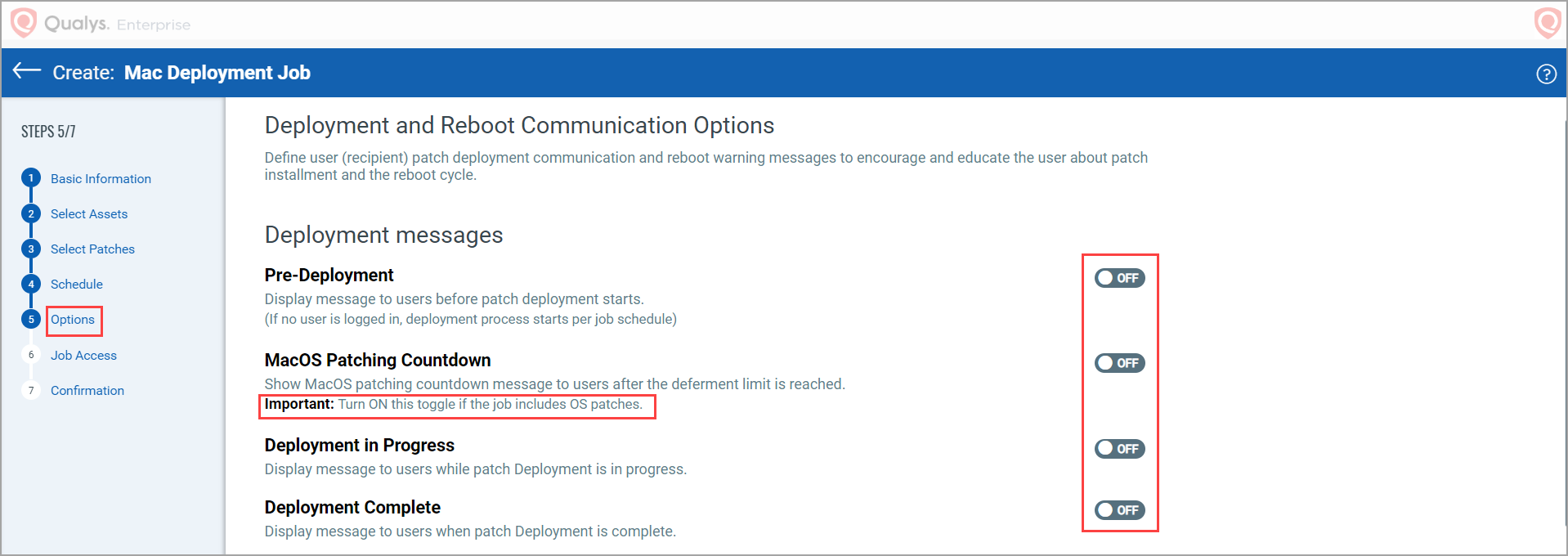Click the numbered circle for step 7 Confirmation
1568x556 pixels.
[x=30, y=390]
